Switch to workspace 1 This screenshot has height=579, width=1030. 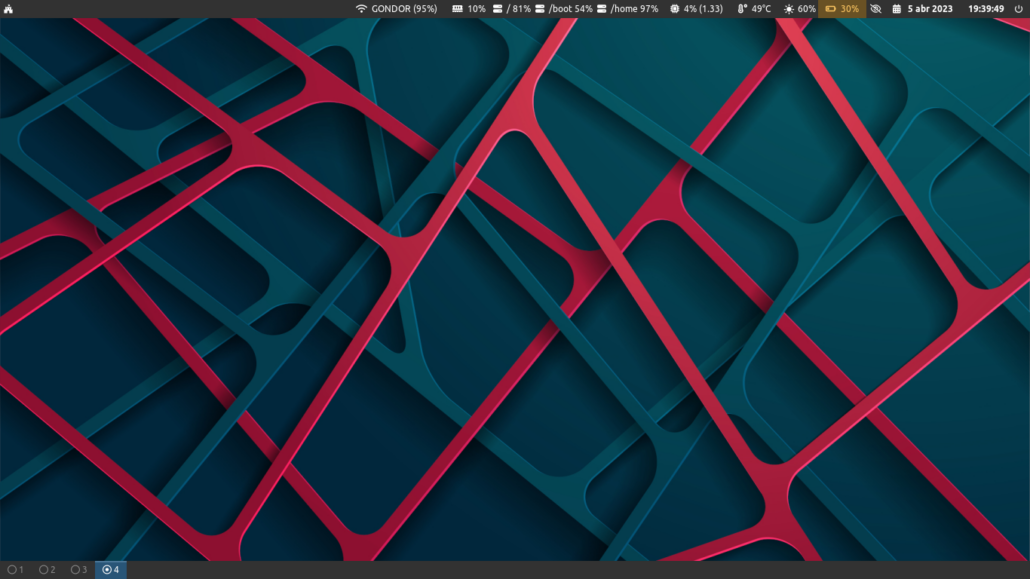pyautogui.click(x=15, y=570)
